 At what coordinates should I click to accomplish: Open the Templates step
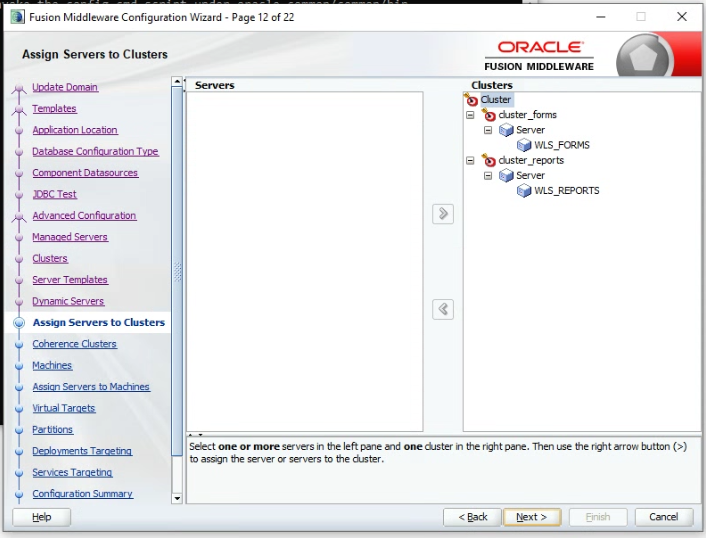coord(54,109)
